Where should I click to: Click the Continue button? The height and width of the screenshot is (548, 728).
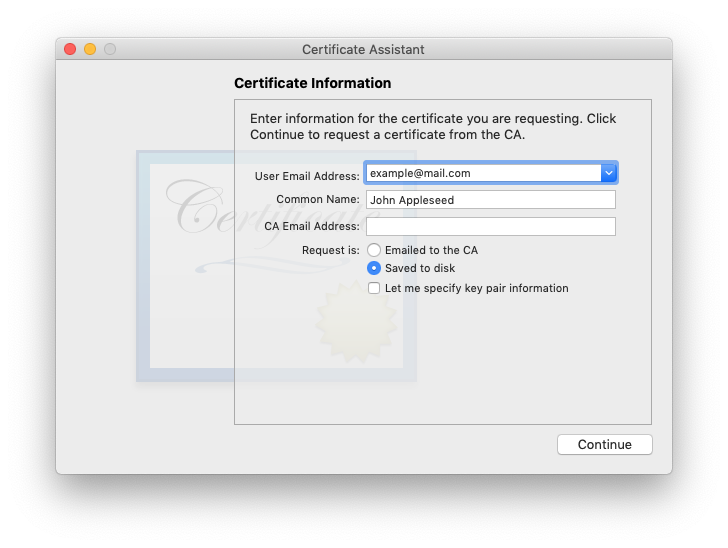point(604,444)
